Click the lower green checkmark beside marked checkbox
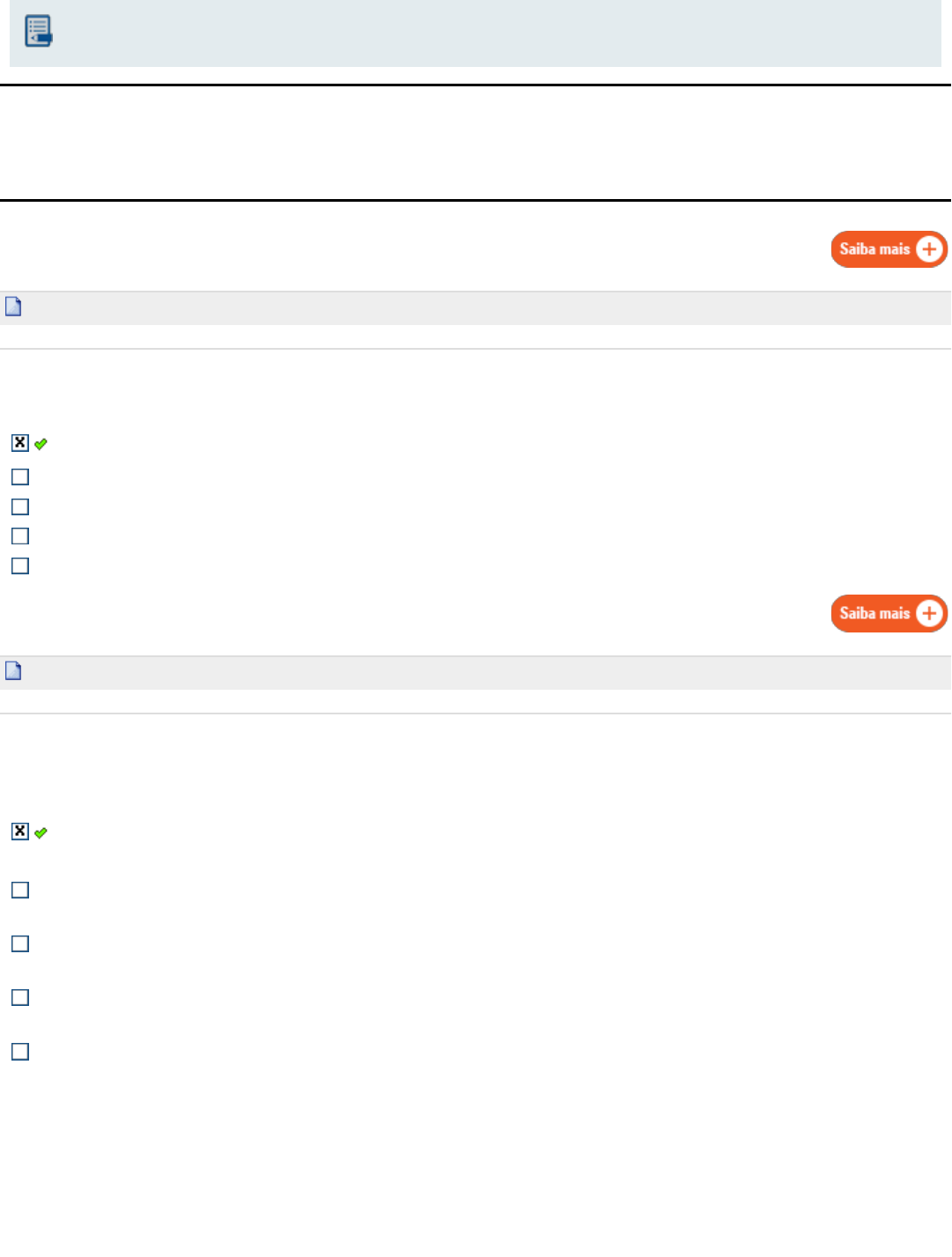Screen dimensions: 952x1257 (41, 832)
